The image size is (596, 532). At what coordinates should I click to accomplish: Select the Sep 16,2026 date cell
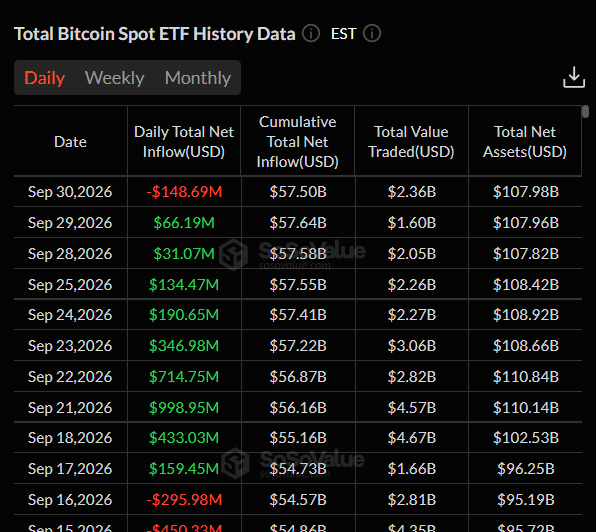coord(70,500)
